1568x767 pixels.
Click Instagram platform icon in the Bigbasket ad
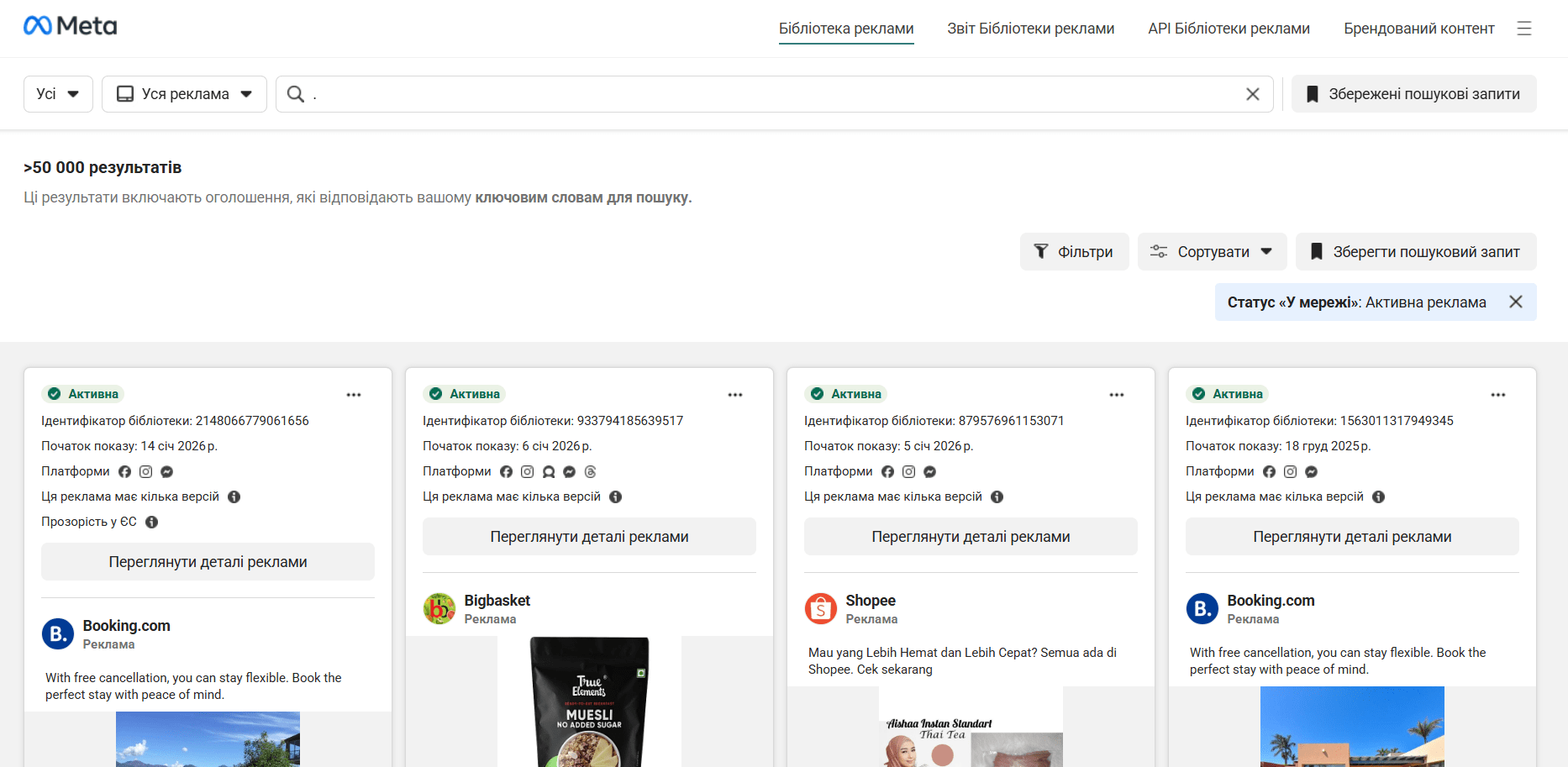pos(528,472)
